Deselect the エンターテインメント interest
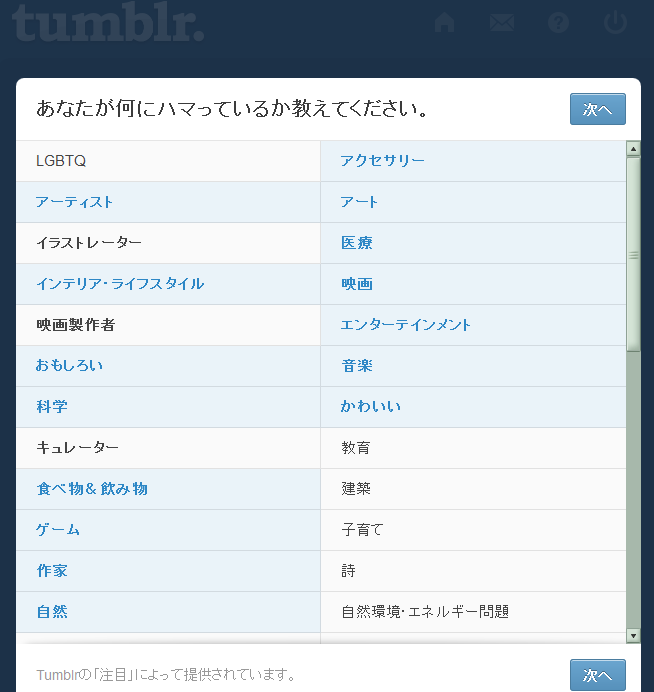This screenshot has width=654, height=692. (473, 325)
